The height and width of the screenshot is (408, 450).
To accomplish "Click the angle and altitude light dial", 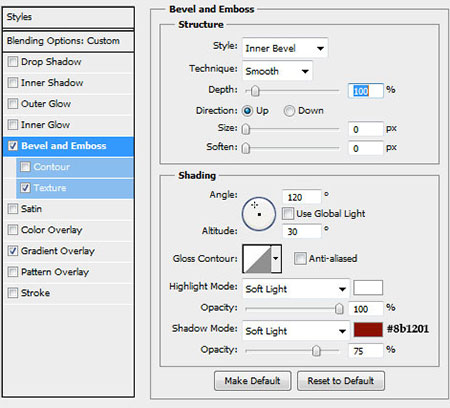I will [x=259, y=214].
